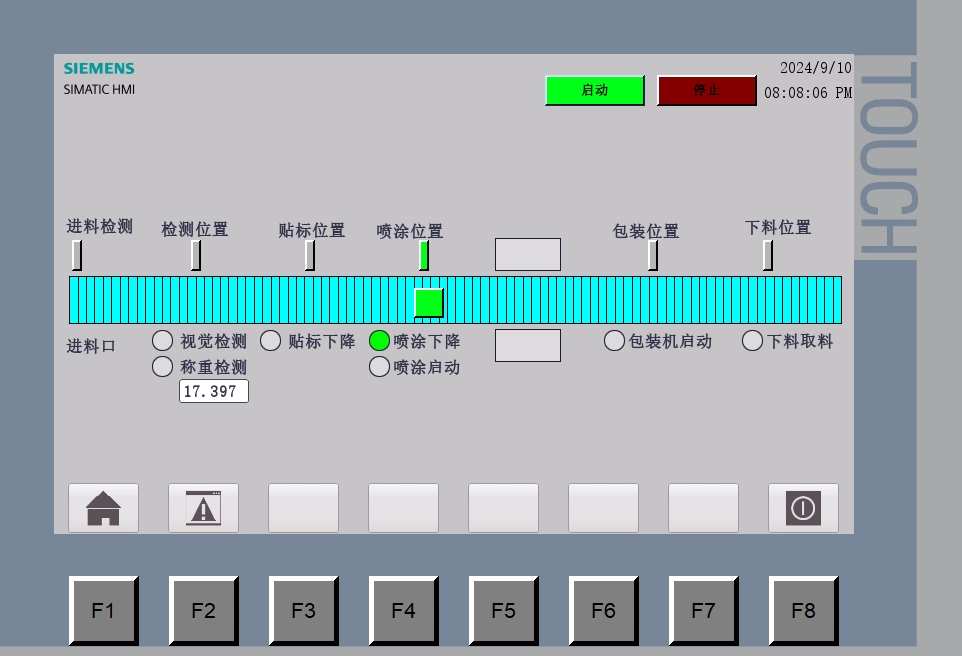Click the F8 function key
This screenshot has width=962, height=656.
[804, 611]
